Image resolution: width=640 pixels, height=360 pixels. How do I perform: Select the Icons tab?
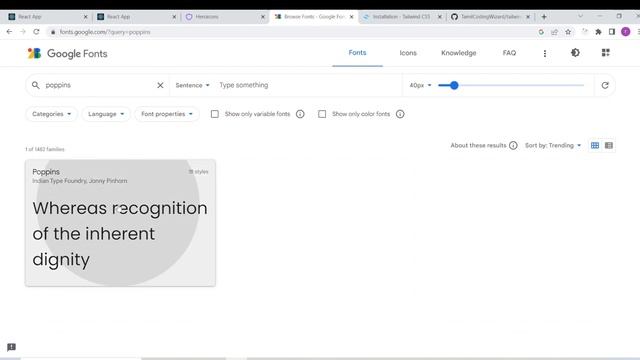coord(408,53)
